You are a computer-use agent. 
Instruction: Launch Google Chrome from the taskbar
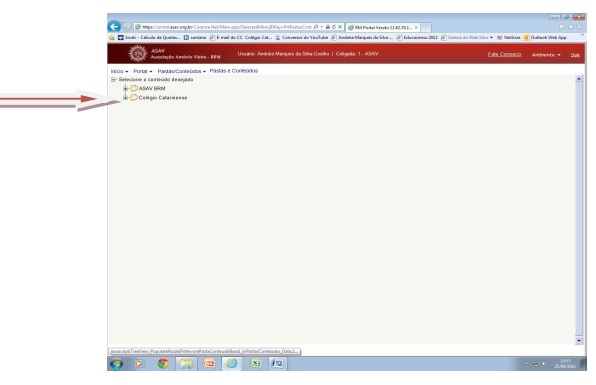point(163,364)
